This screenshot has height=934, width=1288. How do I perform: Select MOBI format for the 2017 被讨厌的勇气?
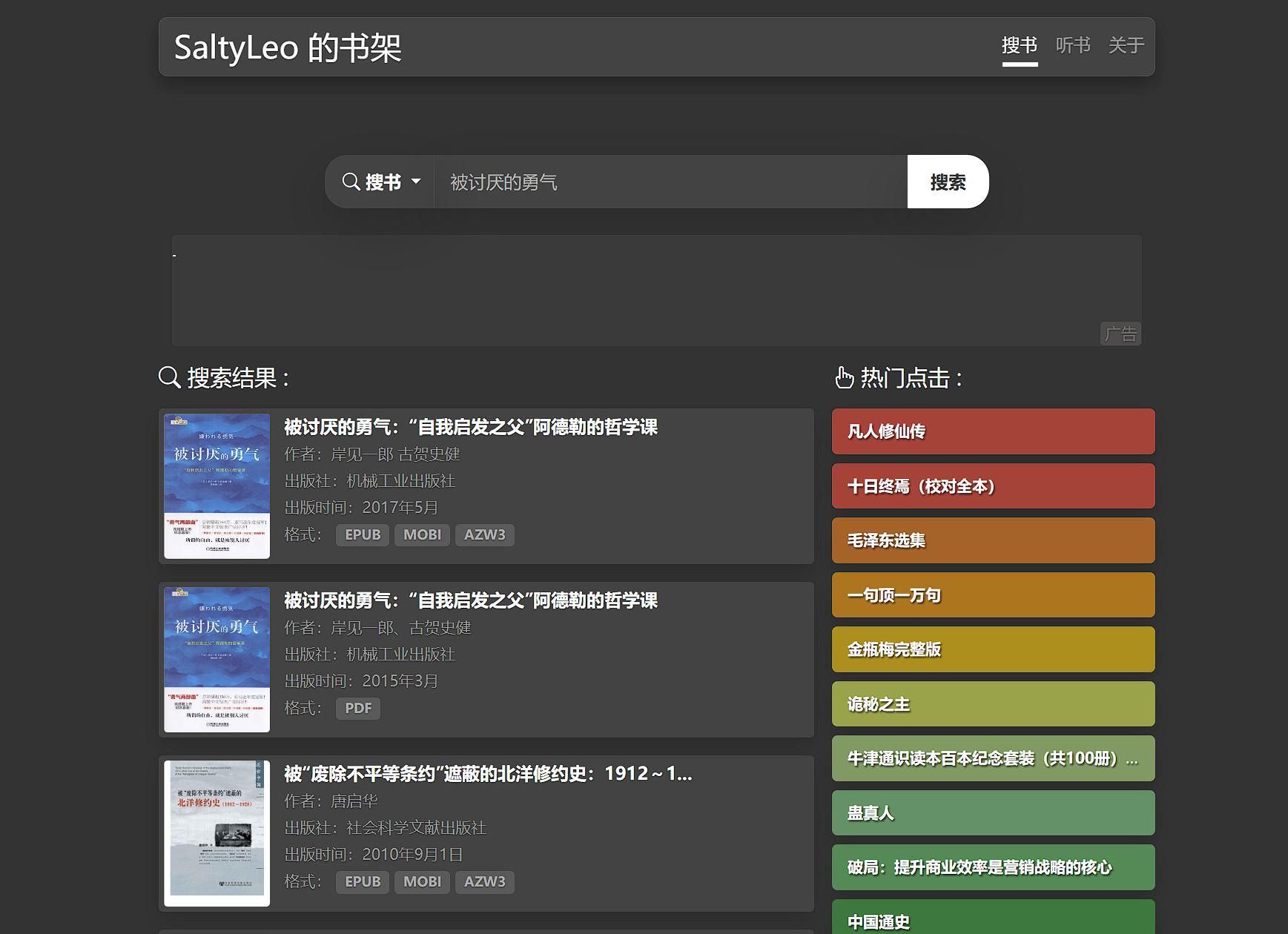click(x=422, y=534)
